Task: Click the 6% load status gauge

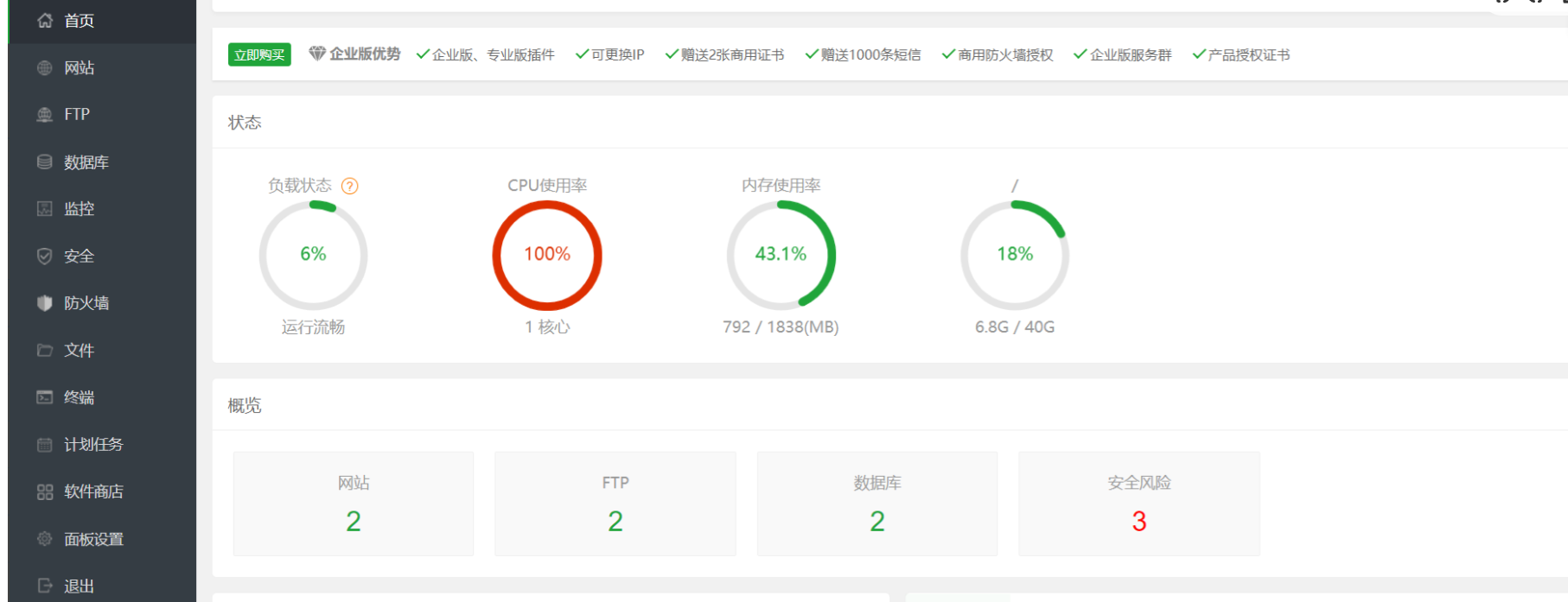Action: [313, 255]
